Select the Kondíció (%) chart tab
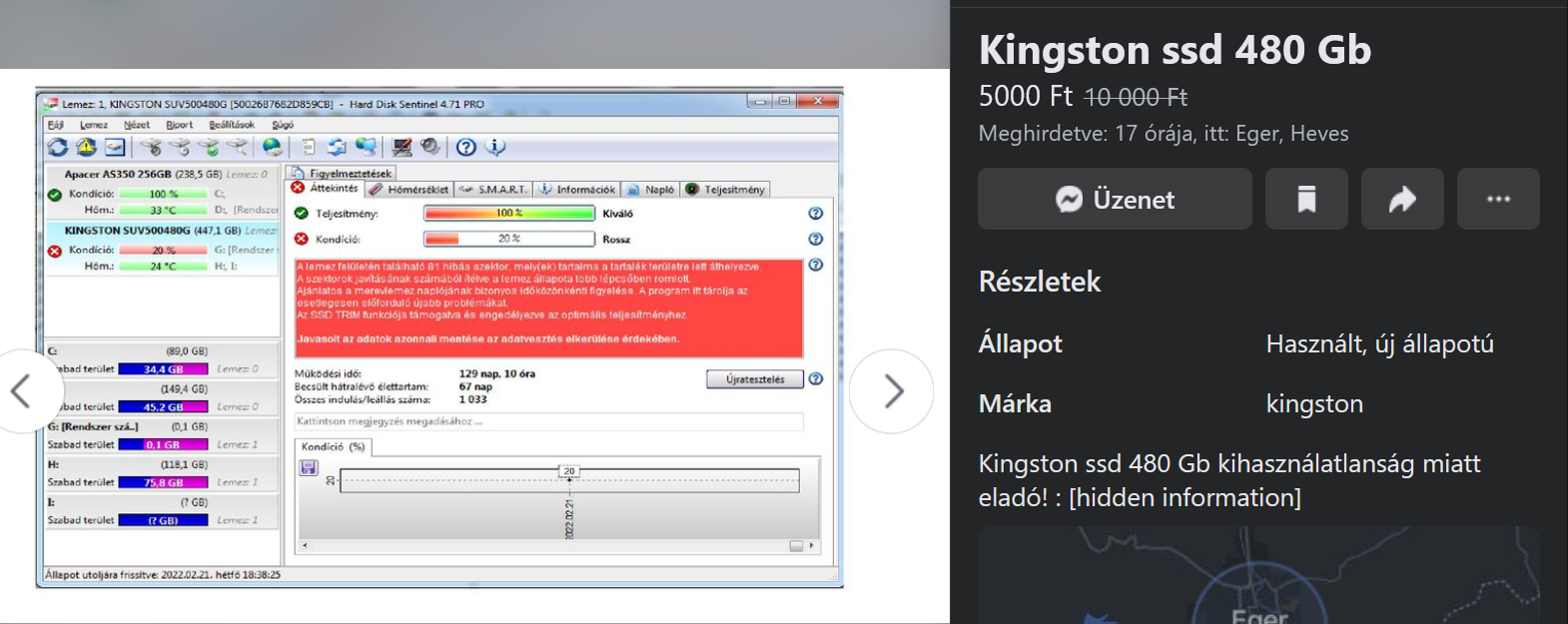Image resolution: width=1568 pixels, height=624 pixels. 333,446
